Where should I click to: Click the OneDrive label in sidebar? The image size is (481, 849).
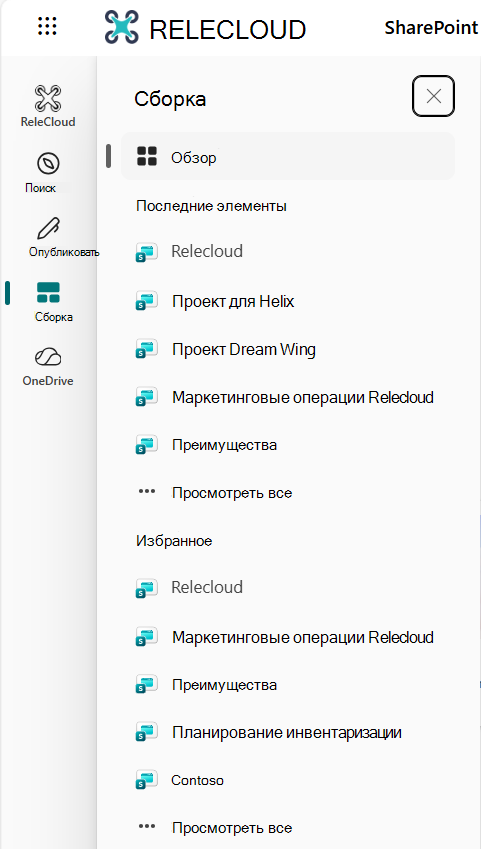(48, 381)
